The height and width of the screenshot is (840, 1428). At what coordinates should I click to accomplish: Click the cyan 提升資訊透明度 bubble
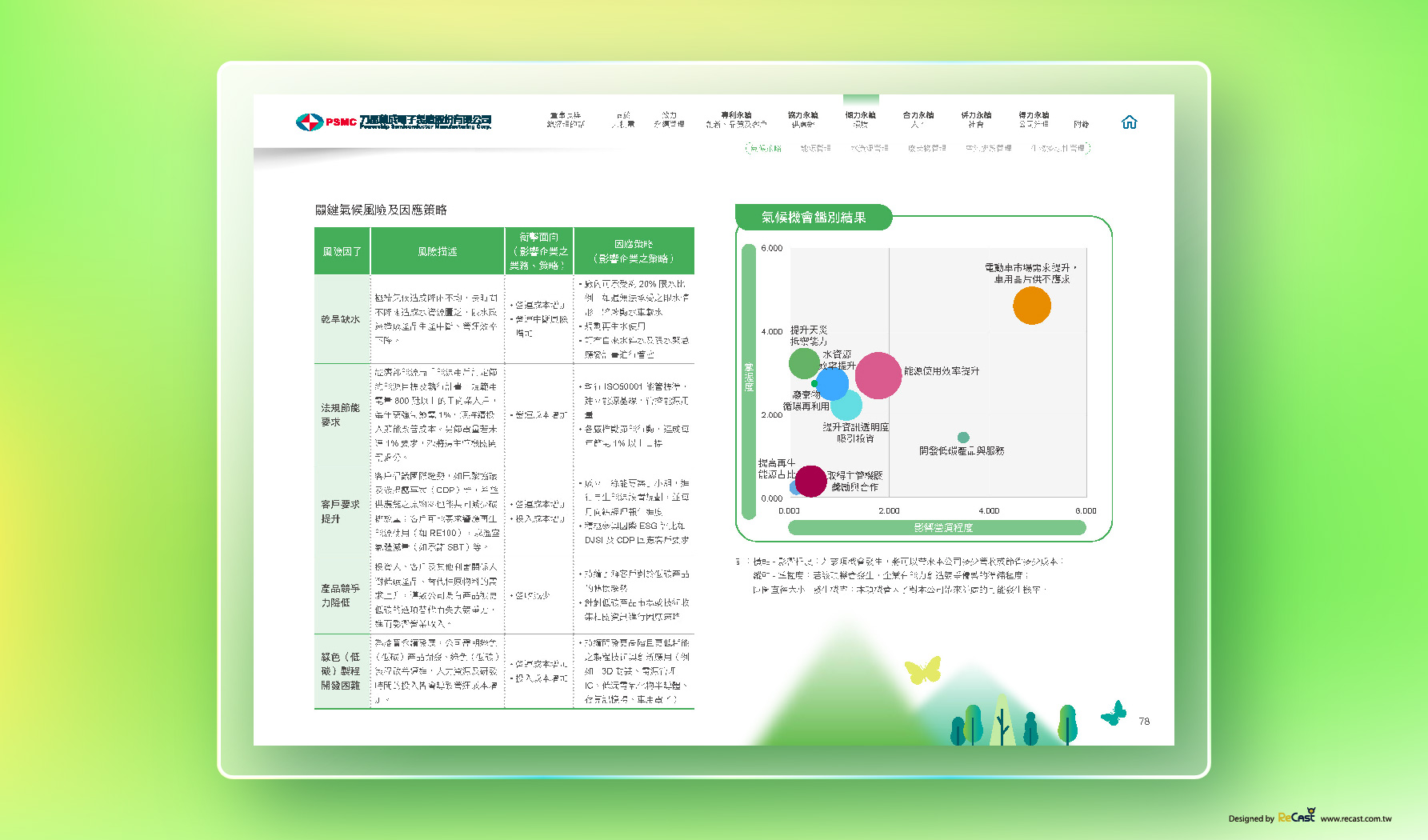(x=848, y=404)
